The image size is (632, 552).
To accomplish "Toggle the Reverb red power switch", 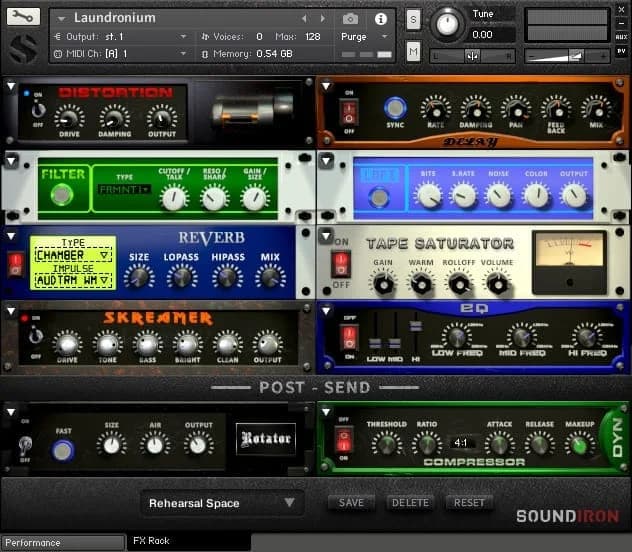I will [x=16, y=264].
